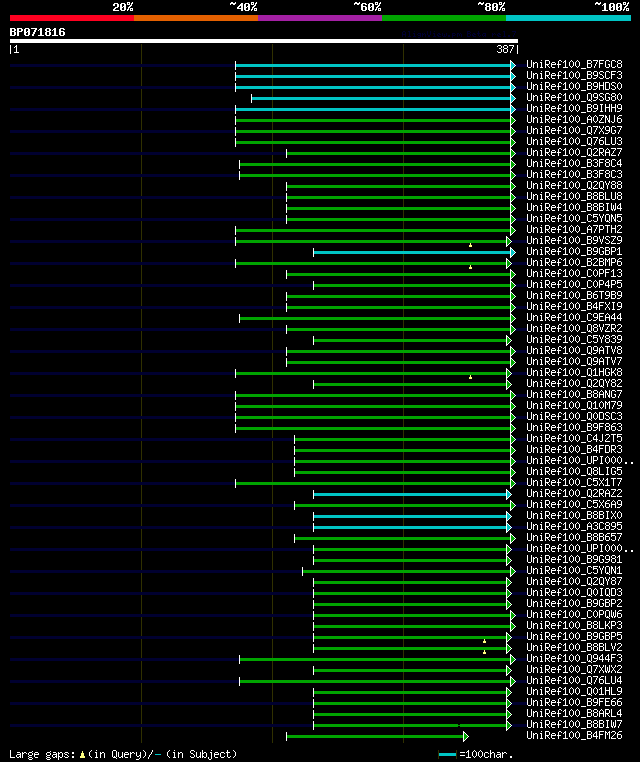Select label UniRef100_B9VSZ9
Viewport: 640px width, 762px height.
pos(574,241)
